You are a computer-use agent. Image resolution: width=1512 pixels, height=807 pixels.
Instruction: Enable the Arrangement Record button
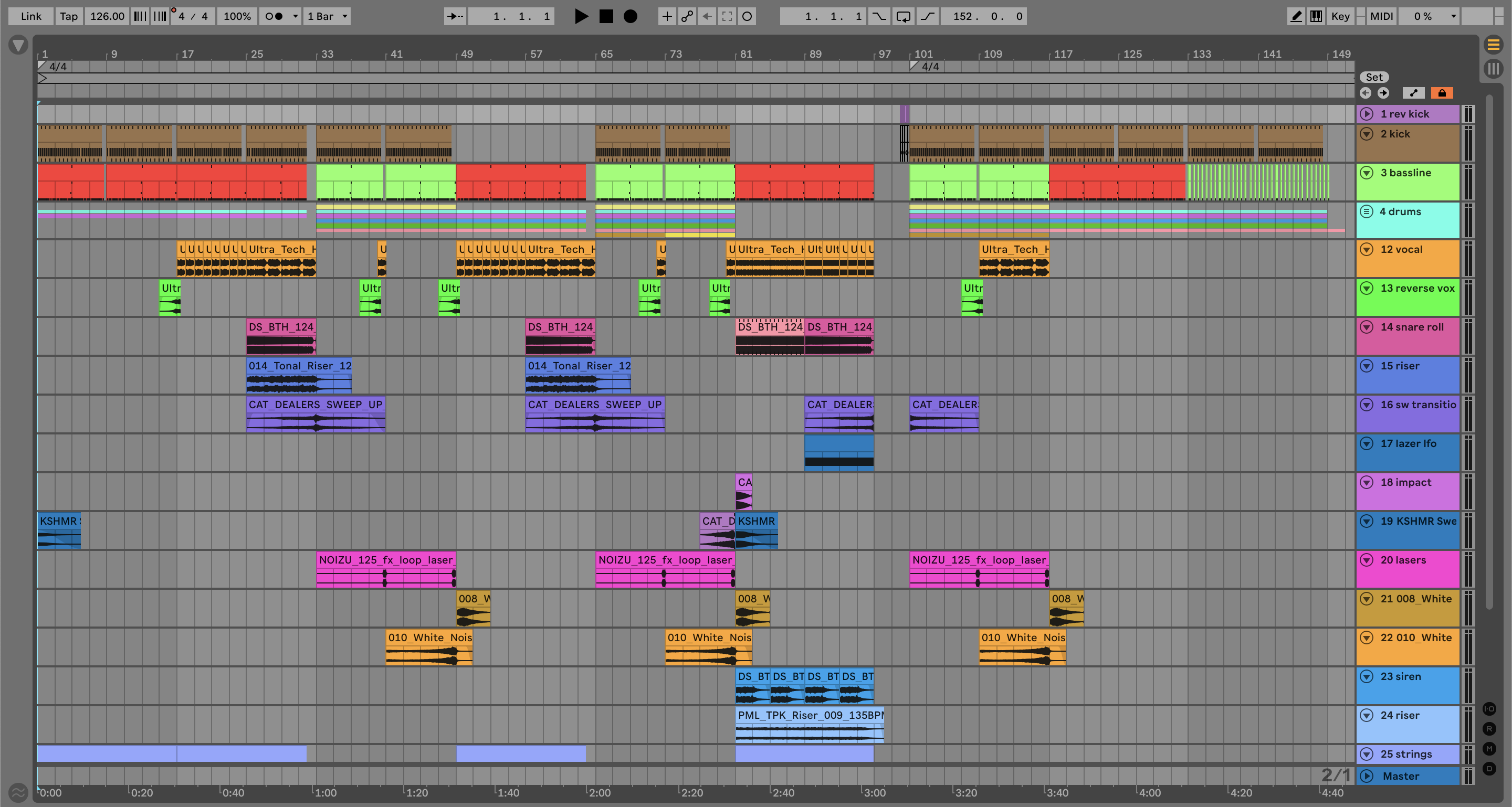630,16
